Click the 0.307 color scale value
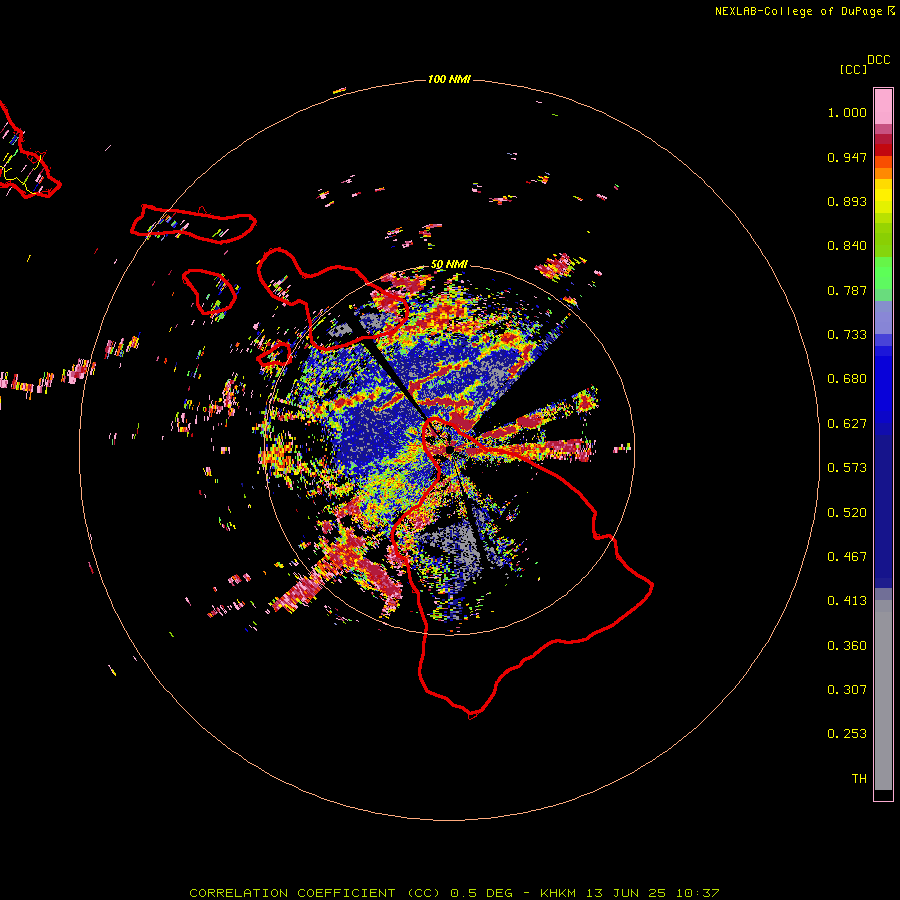The height and width of the screenshot is (900, 900). [x=847, y=690]
